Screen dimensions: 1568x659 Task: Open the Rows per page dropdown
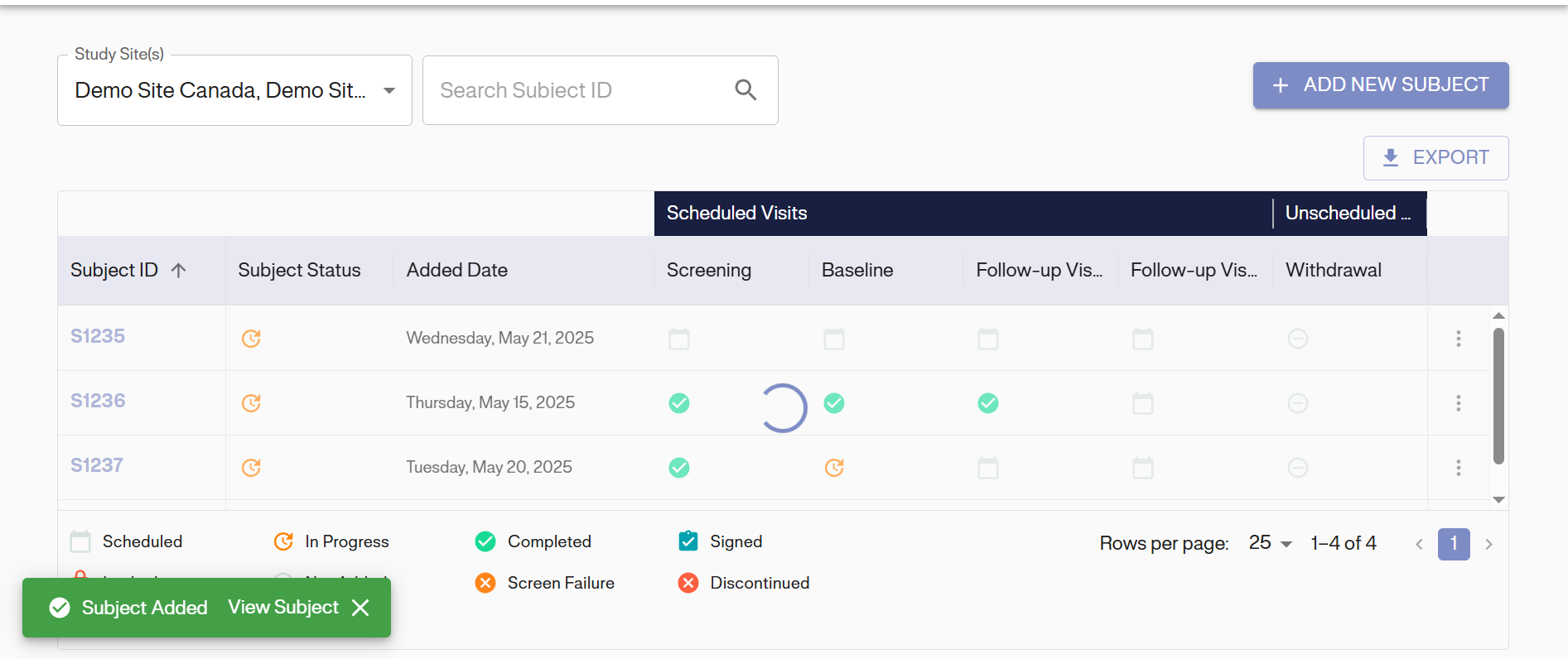[1271, 543]
